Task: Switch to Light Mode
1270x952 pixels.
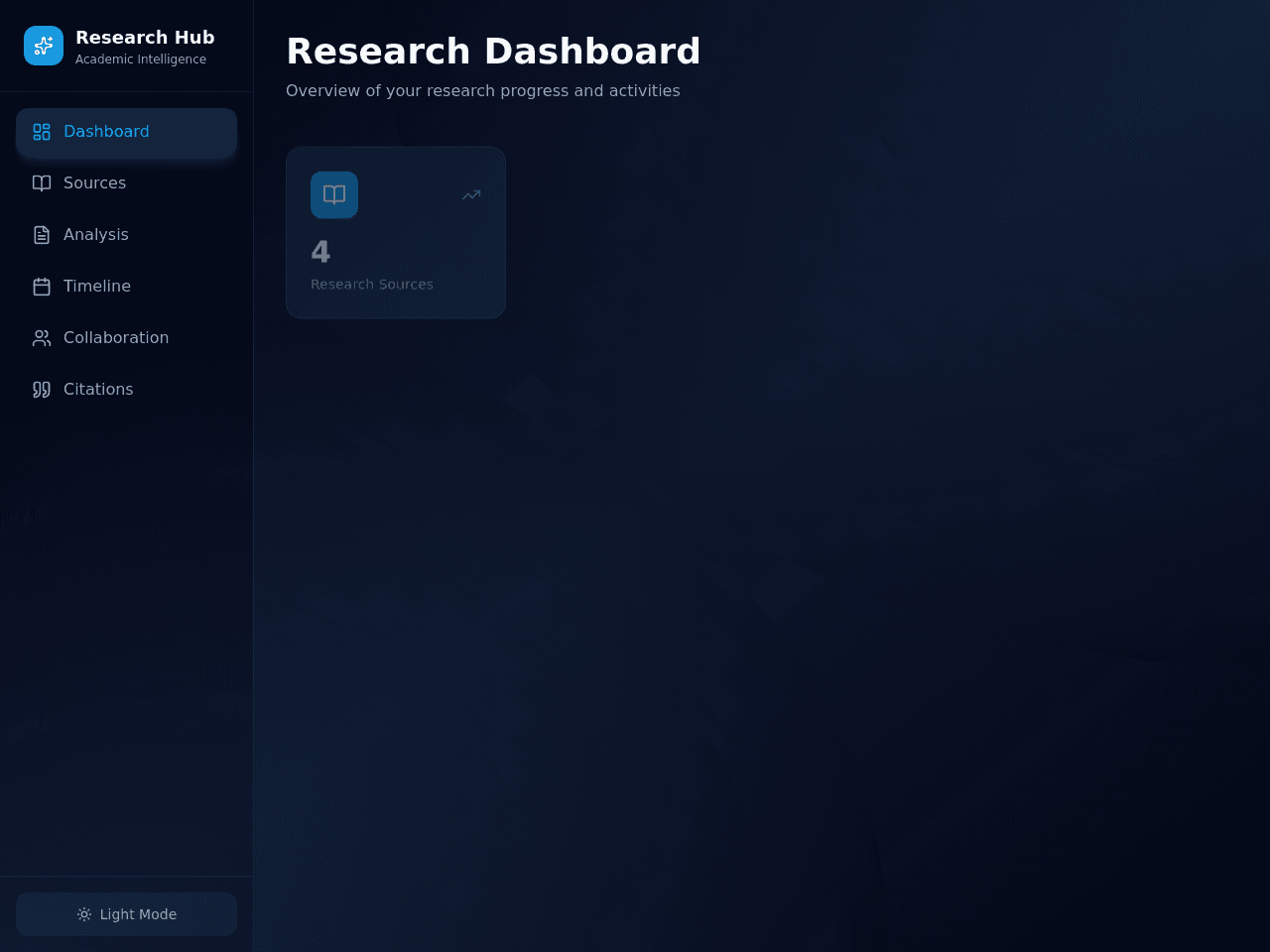Action: pos(126,914)
